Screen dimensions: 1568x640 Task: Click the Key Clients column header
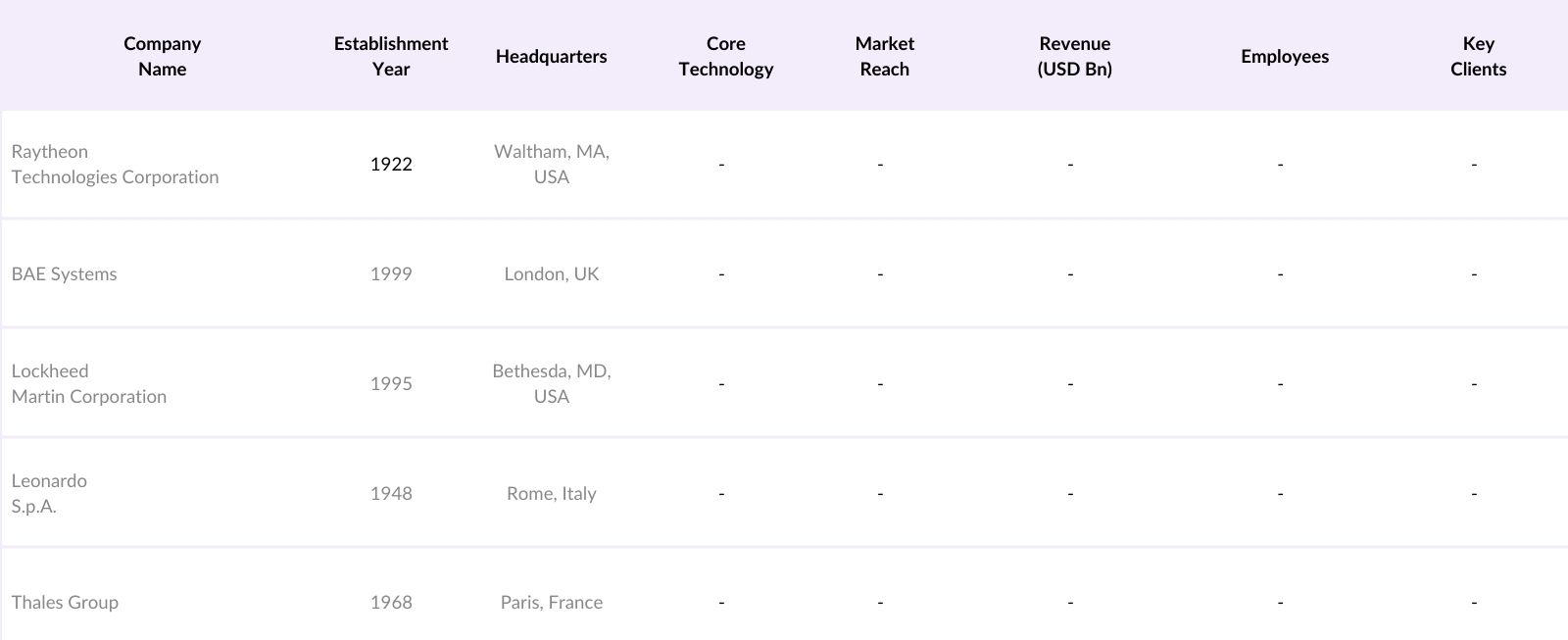(x=1478, y=56)
